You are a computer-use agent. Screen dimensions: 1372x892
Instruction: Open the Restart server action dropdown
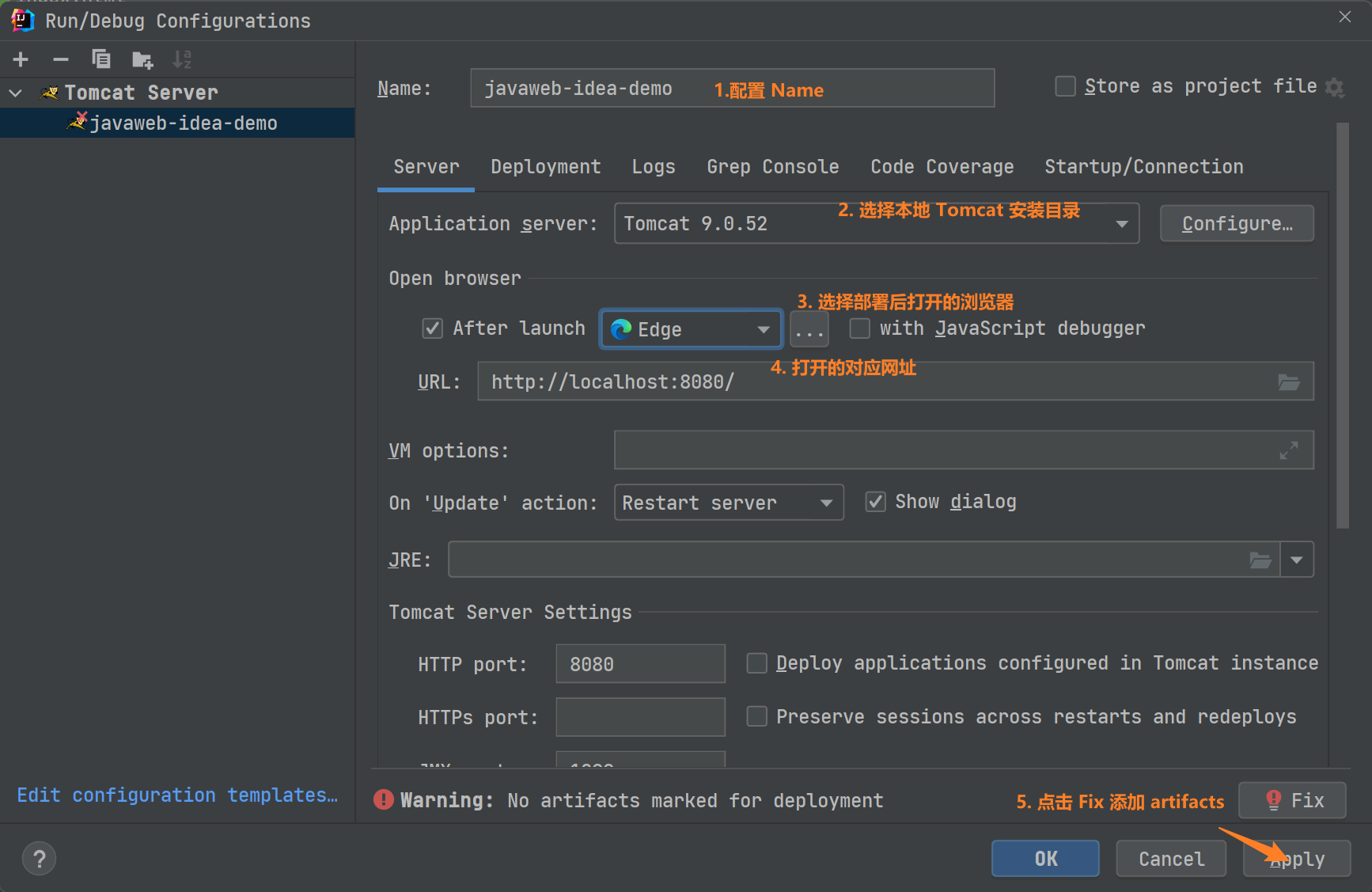pyautogui.click(x=826, y=503)
